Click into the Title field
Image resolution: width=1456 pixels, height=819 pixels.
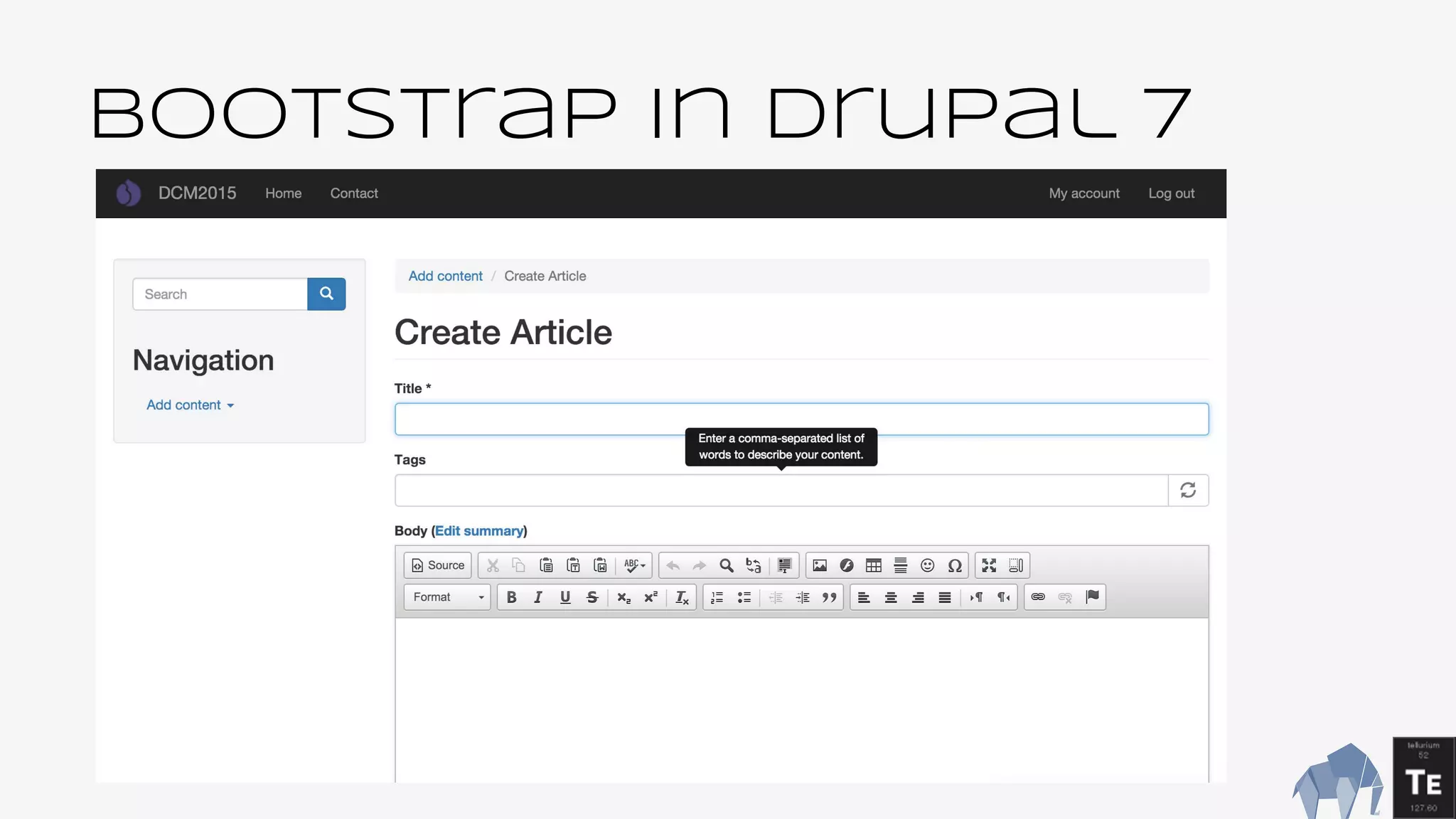tap(801, 419)
